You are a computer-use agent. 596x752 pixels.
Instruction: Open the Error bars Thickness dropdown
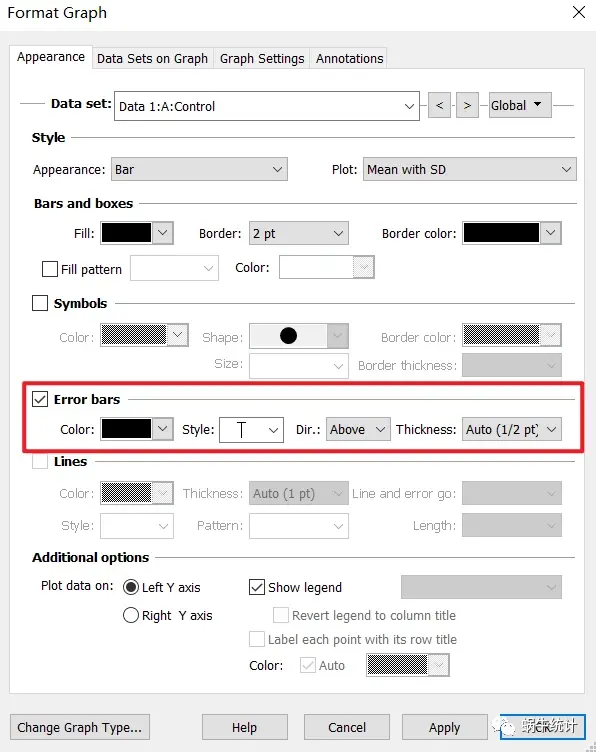tap(512, 429)
